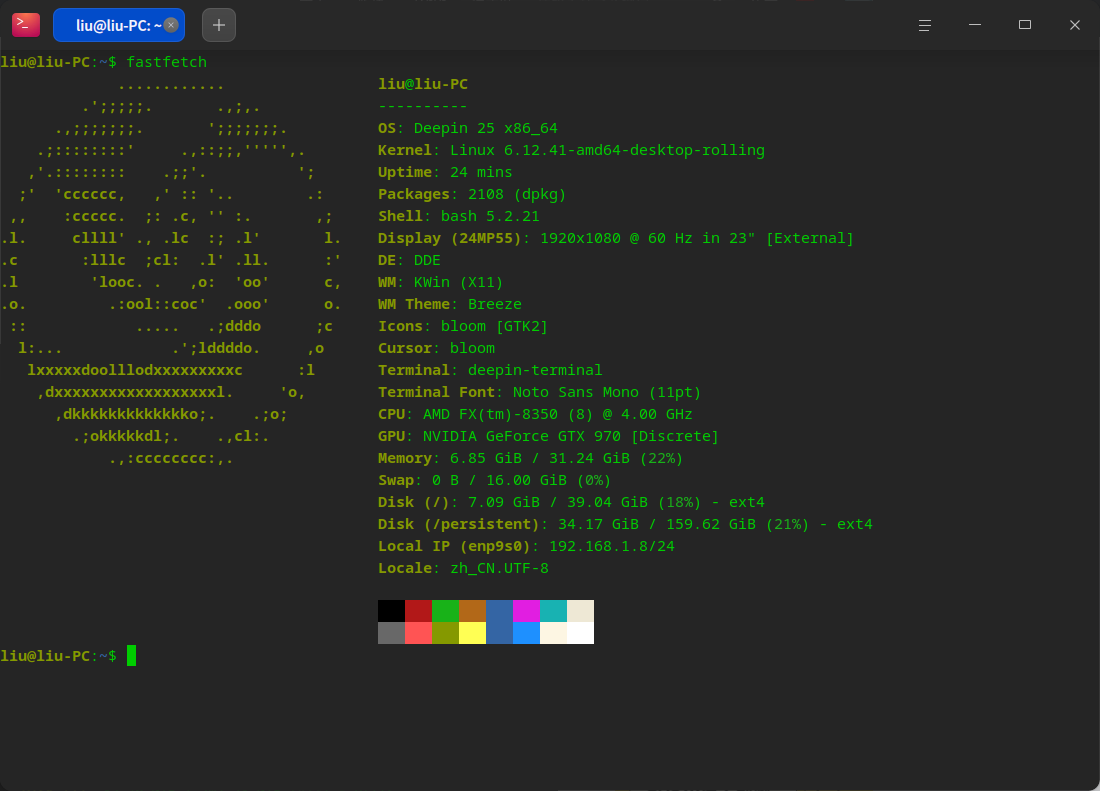
Task: Click the teal color block
Action: click(x=554, y=611)
